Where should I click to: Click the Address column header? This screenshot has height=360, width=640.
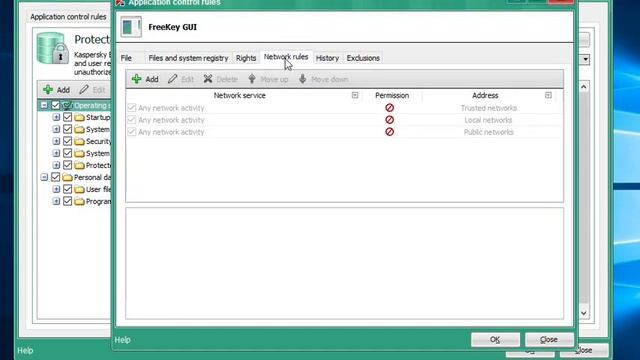click(485, 96)
